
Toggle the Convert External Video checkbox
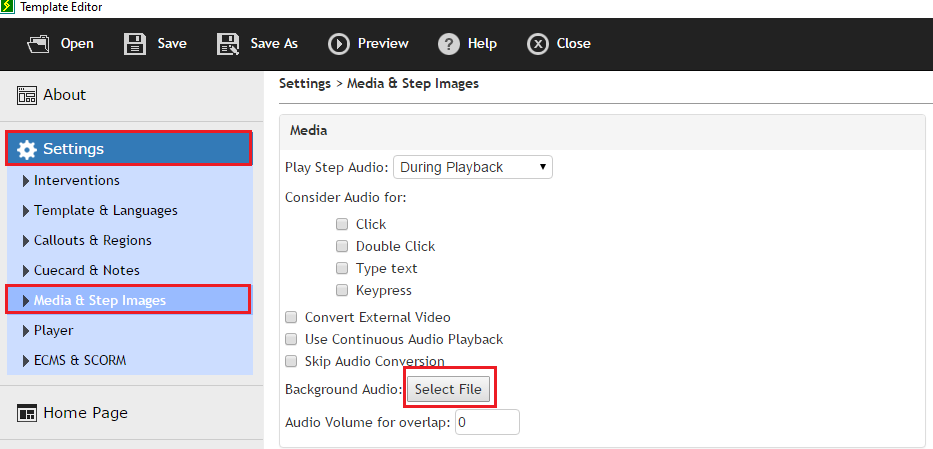(x=292, y=317)
